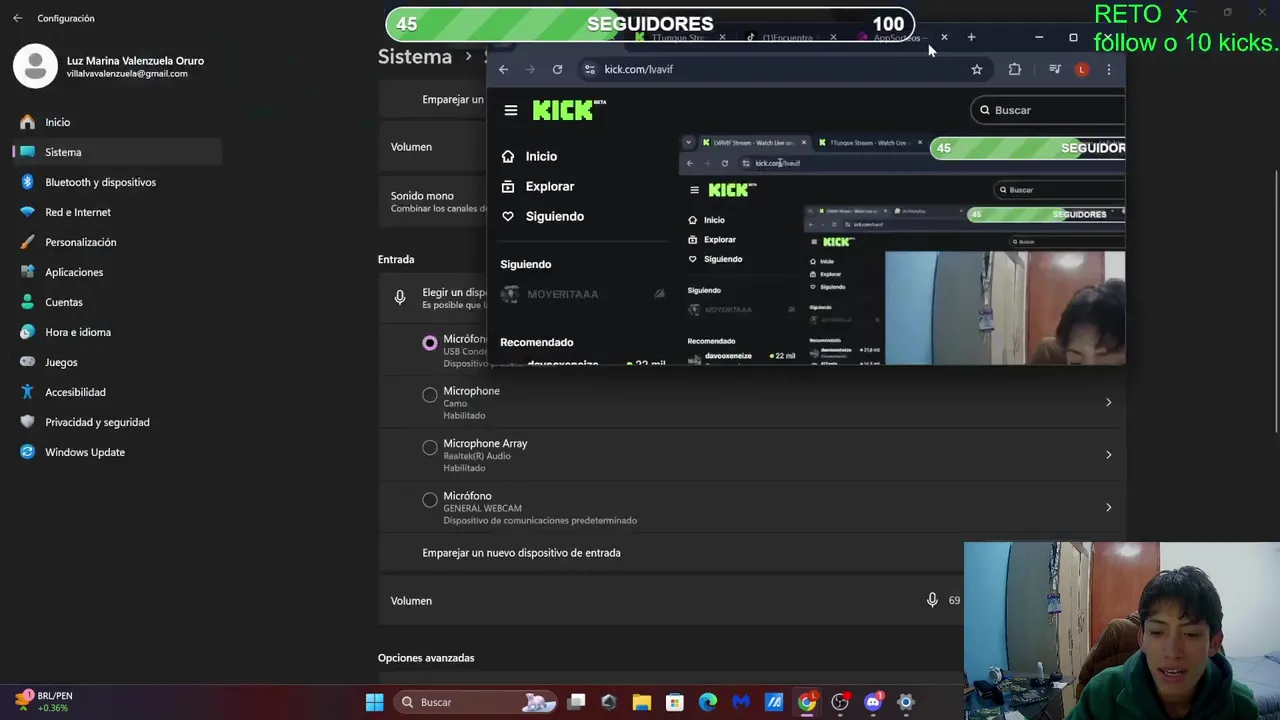Open Hora e idioma settings

click(118, 332)
